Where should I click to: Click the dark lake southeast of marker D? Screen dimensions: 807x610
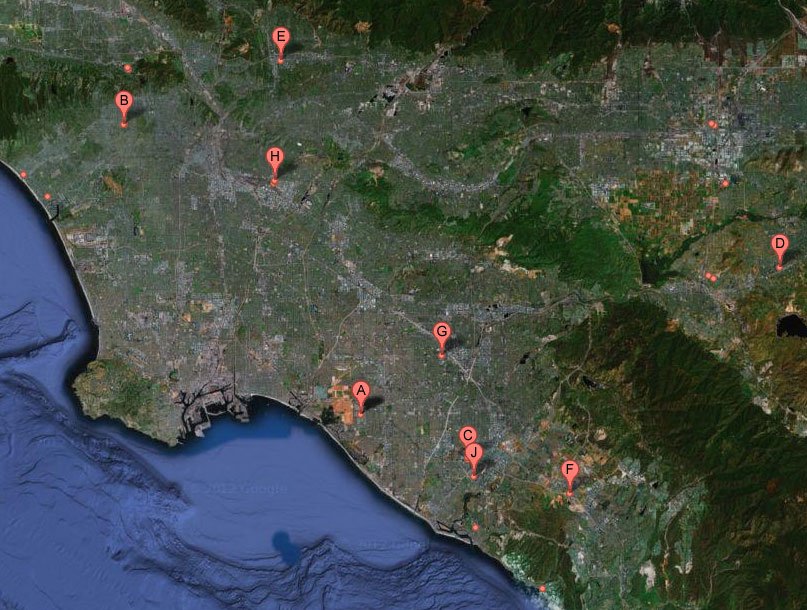791,326
